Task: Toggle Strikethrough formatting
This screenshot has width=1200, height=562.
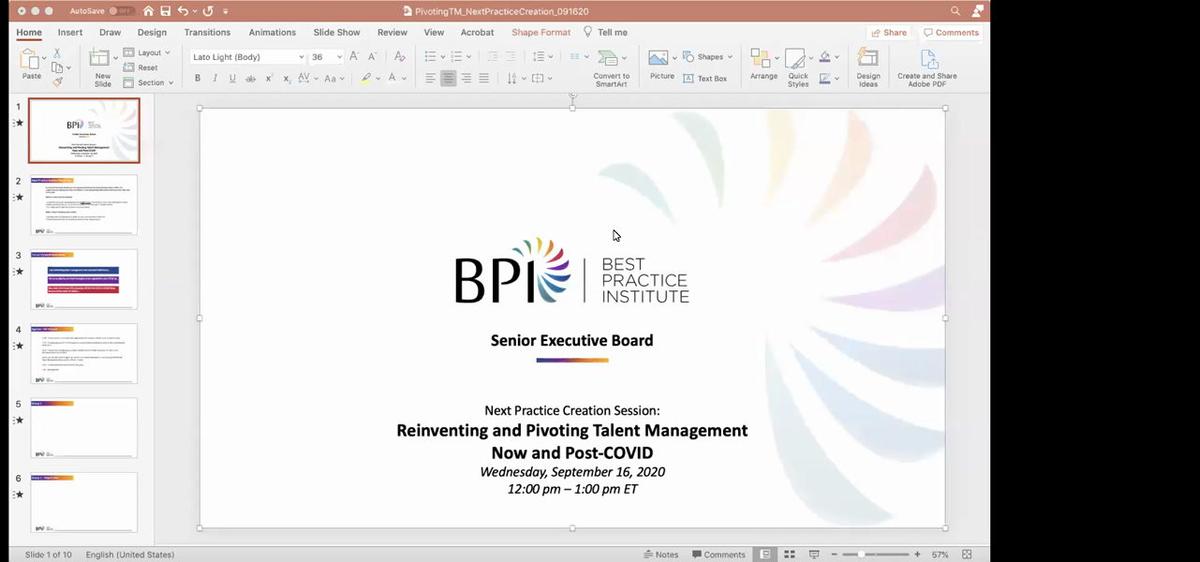Action: tap(251, 78)
